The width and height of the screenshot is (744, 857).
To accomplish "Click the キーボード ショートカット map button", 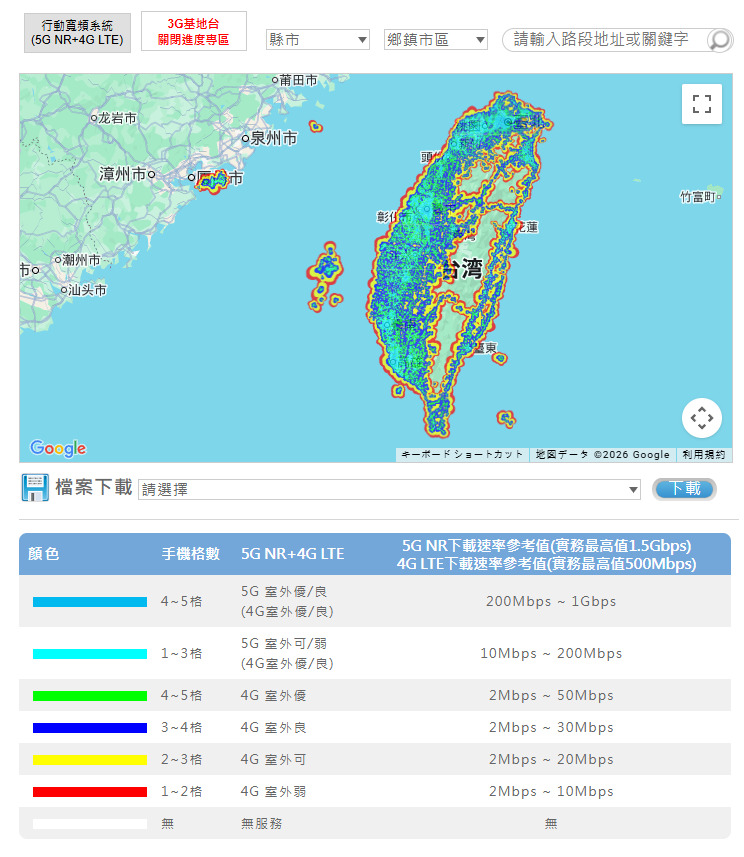I will coord(462,455).
